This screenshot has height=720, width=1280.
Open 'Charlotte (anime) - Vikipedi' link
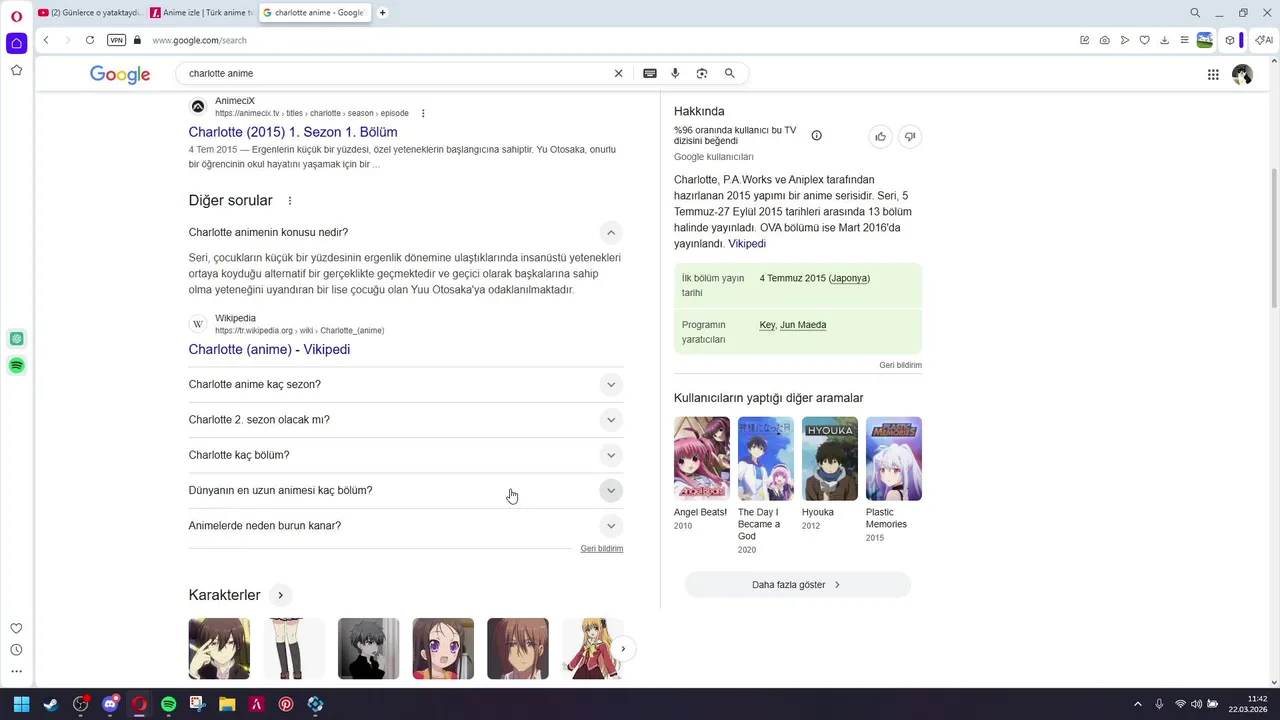pos(269,349)
